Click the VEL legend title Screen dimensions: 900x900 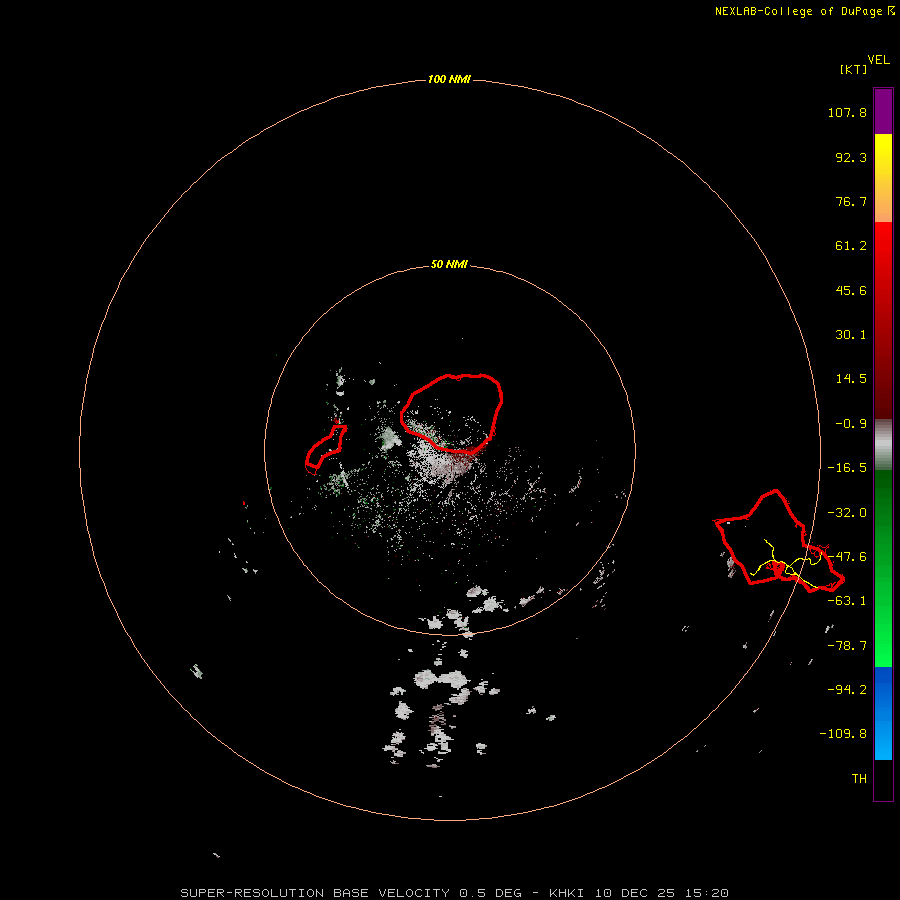point(878,60)
